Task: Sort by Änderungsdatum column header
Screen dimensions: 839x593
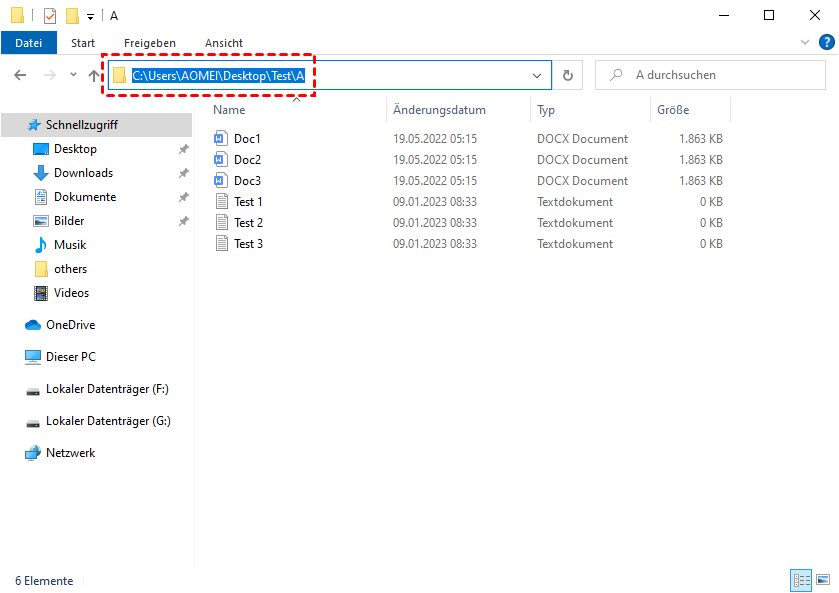Action: 439,110
